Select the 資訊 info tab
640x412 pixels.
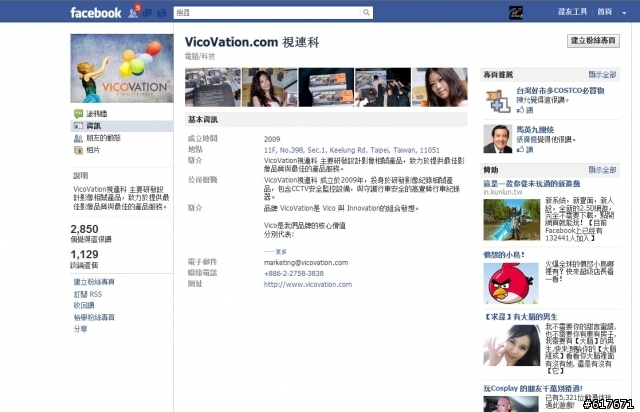[x=122, y=126]
